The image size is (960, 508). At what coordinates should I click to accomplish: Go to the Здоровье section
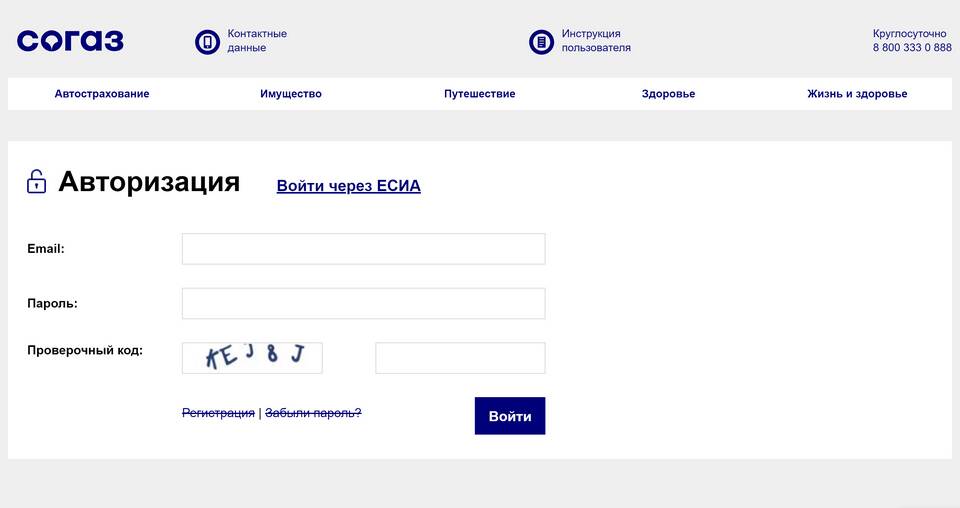669,94
